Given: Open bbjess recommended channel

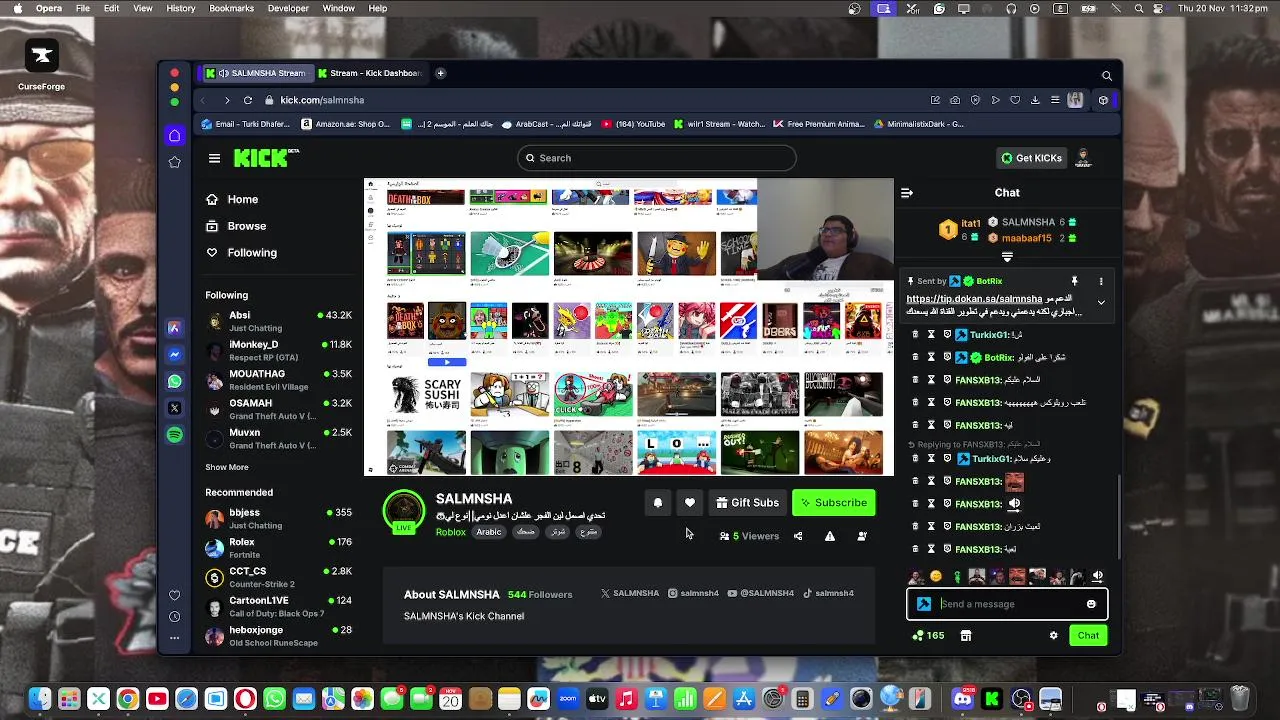Looking at the screenshot, I should (x=279, y=518).
